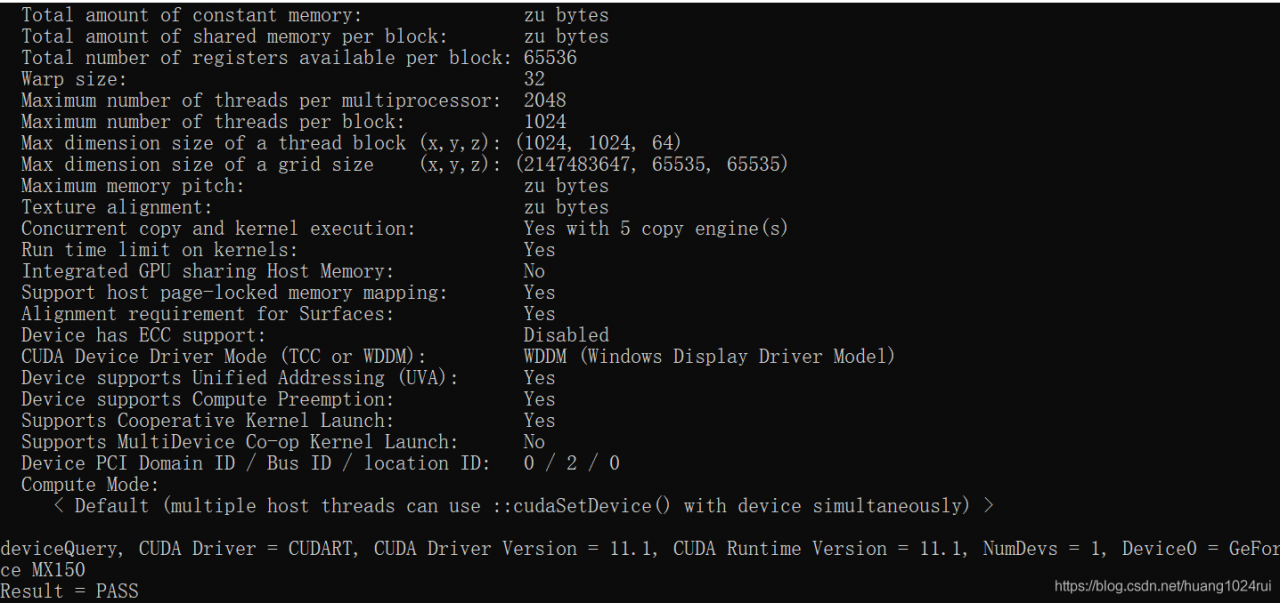Click the "Yes with 5 copy engine(s)" text
Image resolution: width=1280 pixels, height=603 pixels.
656,228
